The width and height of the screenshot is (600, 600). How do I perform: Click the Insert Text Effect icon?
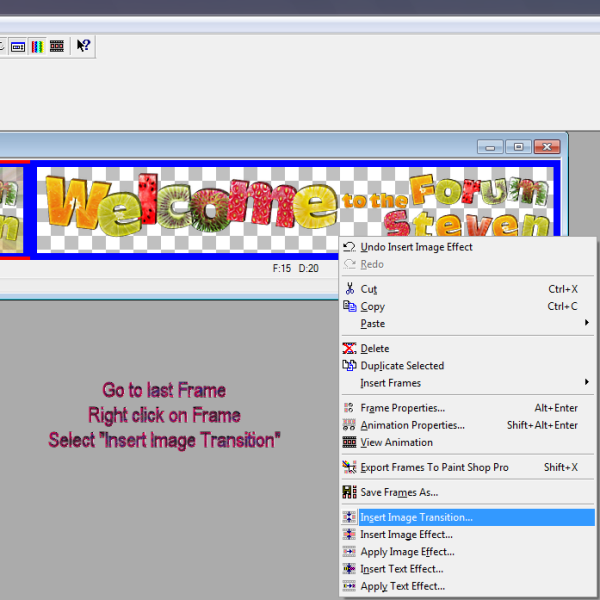349,569
